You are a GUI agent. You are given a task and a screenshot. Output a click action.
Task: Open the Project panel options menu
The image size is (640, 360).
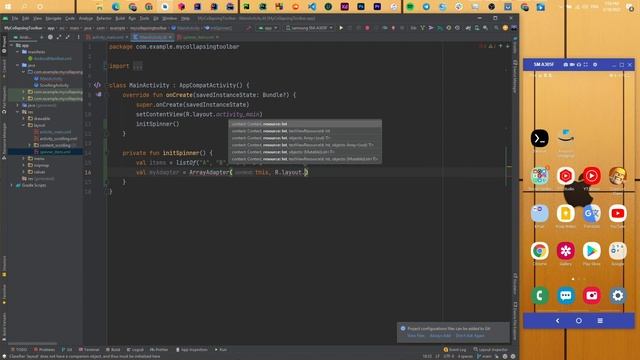click(78, 37)
